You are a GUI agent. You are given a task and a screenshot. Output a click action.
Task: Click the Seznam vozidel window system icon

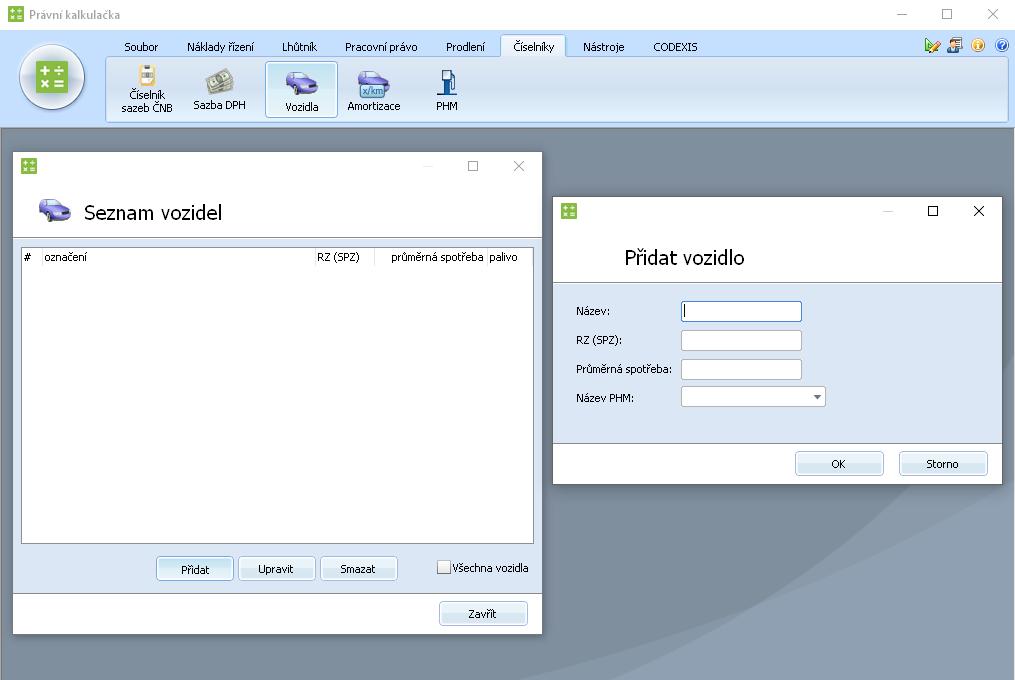click(29, 166)
